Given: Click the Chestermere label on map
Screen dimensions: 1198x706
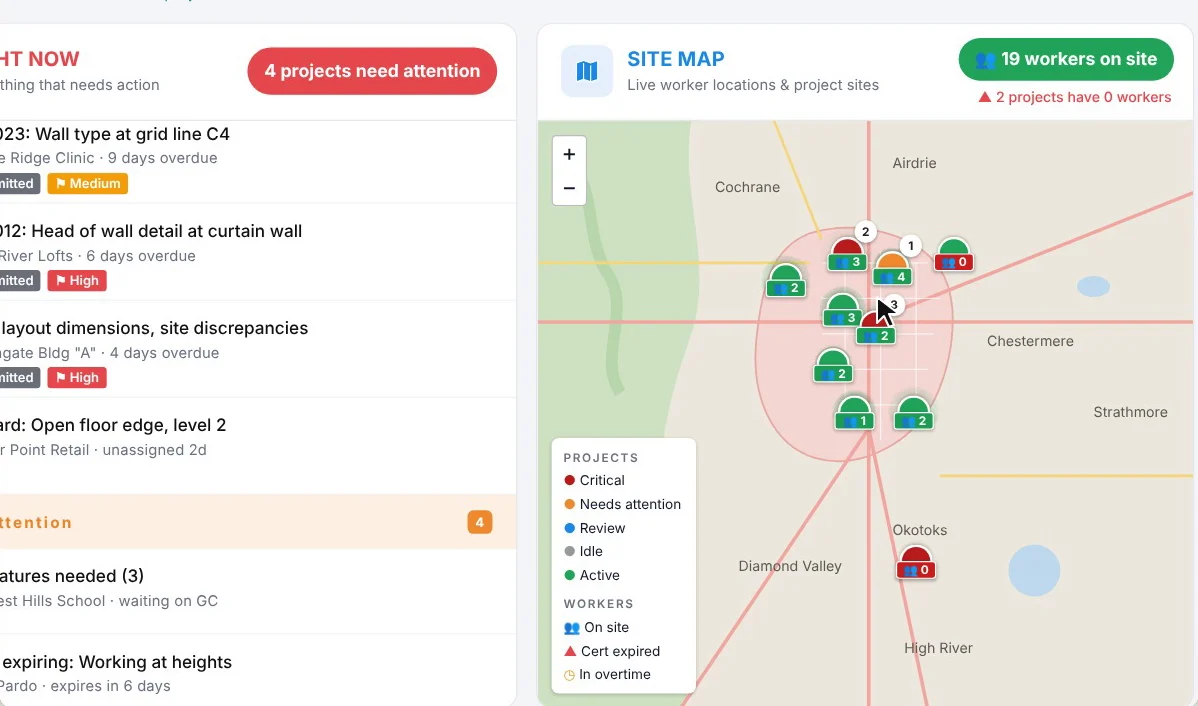Looking at the screenshot, I should (1030, 342).
